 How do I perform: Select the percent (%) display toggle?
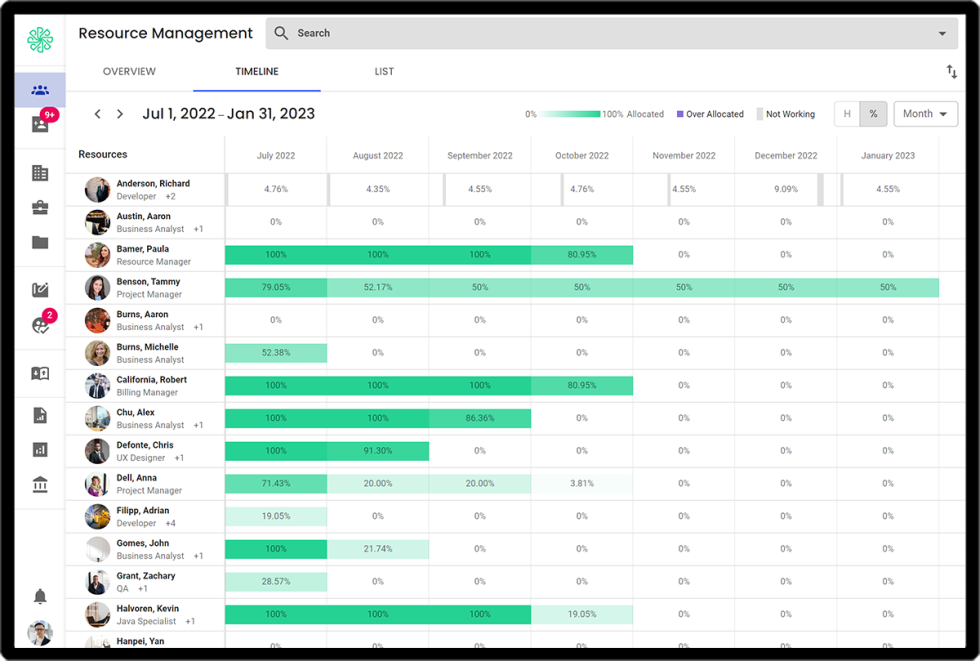click(873, 114)
